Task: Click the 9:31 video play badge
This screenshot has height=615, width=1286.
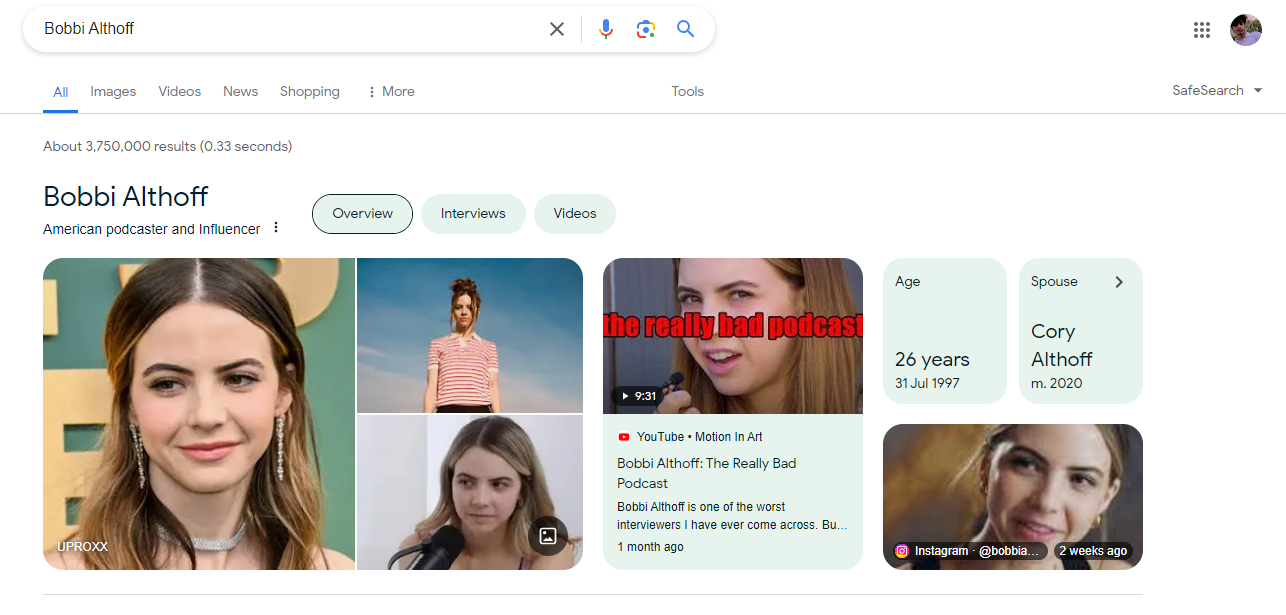Action: [x=638, y=396]
